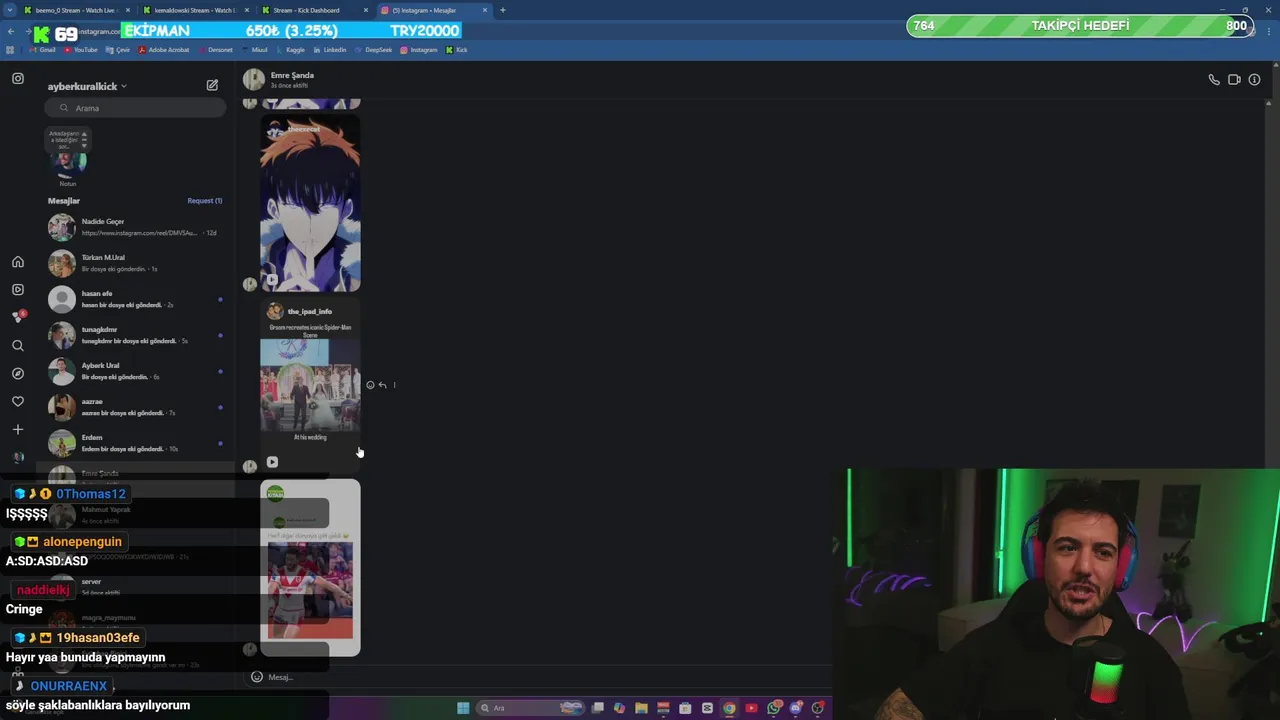The height and width of the screenshot is (720, 1280).
Task: Open the Search magnifier in Instagram sidebar
Action: coord(18,346)
